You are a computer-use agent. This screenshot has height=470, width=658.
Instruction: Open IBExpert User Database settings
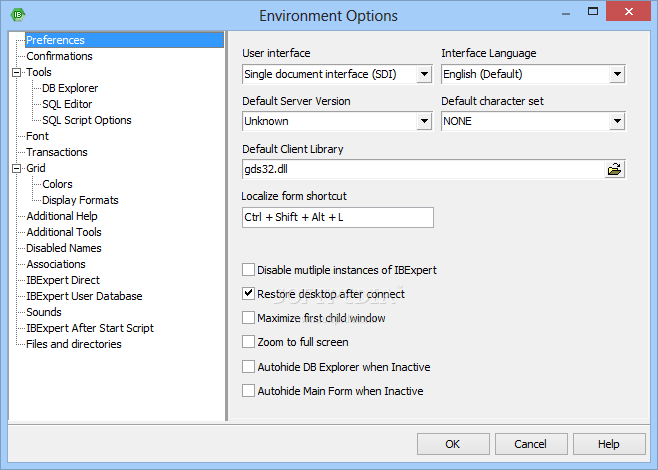pos(84,296)
